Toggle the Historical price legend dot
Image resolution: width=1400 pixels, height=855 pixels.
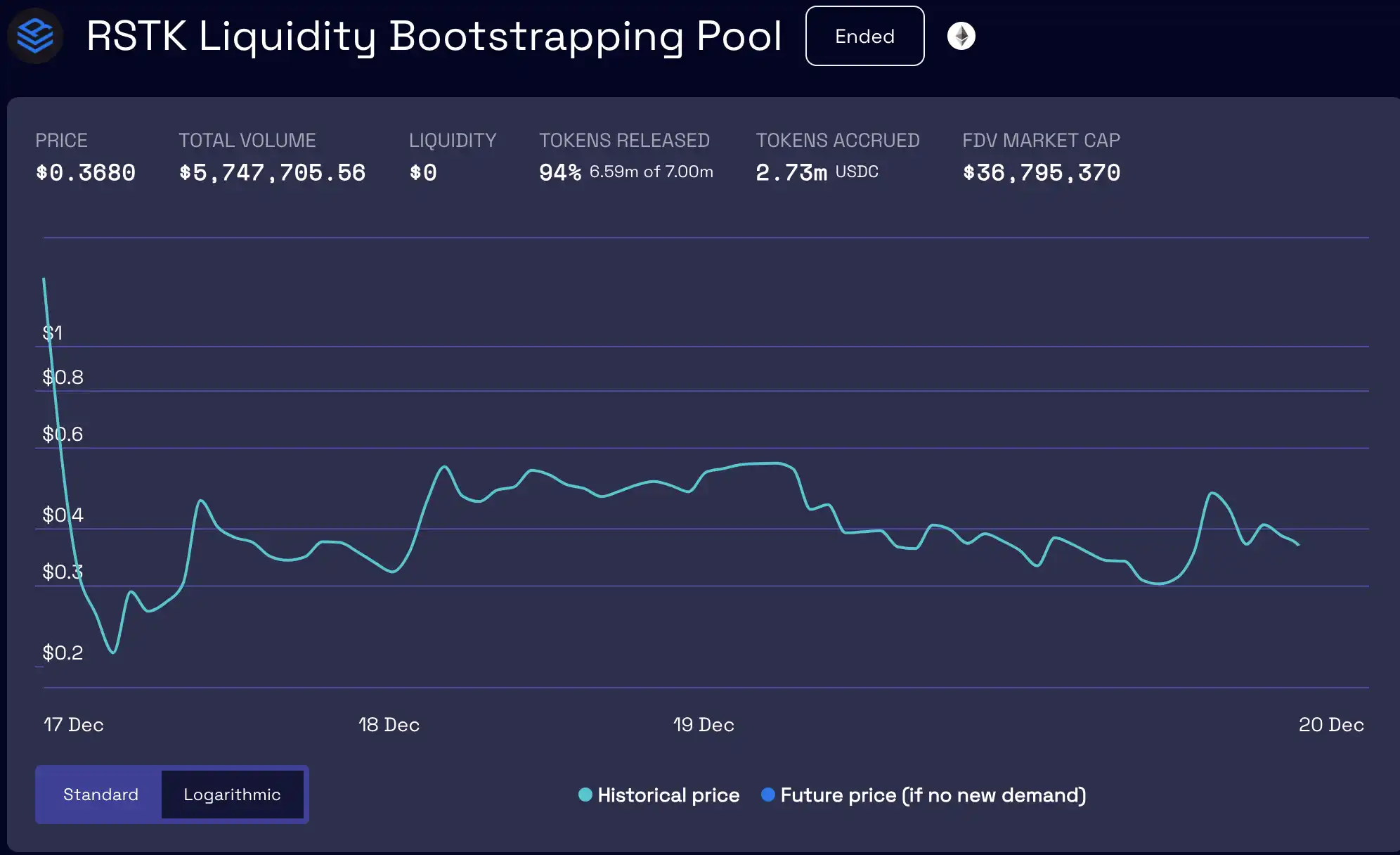tap(585, 795)
